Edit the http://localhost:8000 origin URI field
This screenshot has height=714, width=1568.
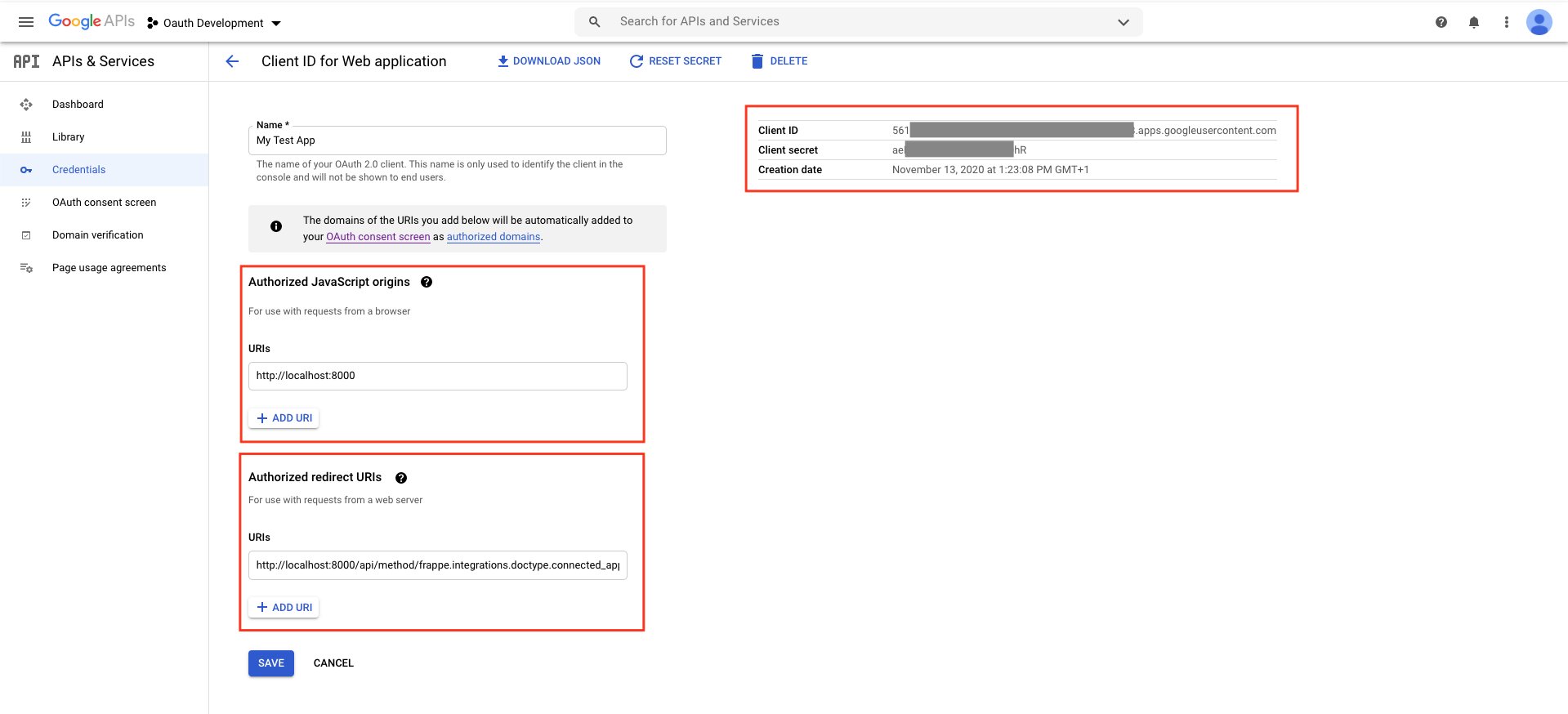point(438,376)
